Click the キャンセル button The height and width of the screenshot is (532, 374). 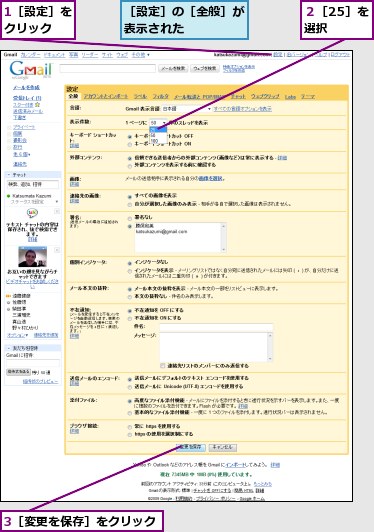point(223,447)
